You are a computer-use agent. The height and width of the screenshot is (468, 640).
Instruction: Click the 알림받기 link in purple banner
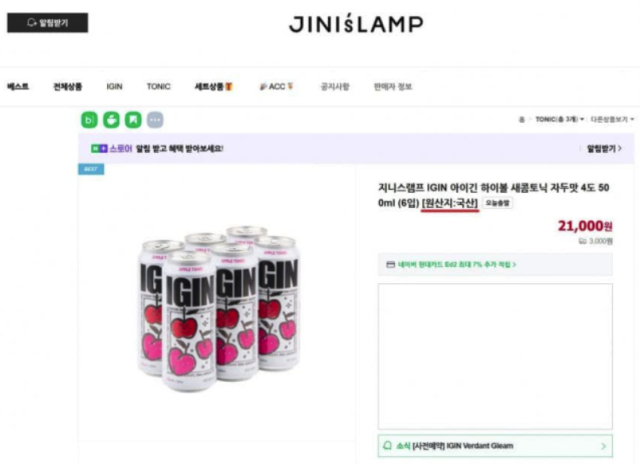(x=604, y=149)
